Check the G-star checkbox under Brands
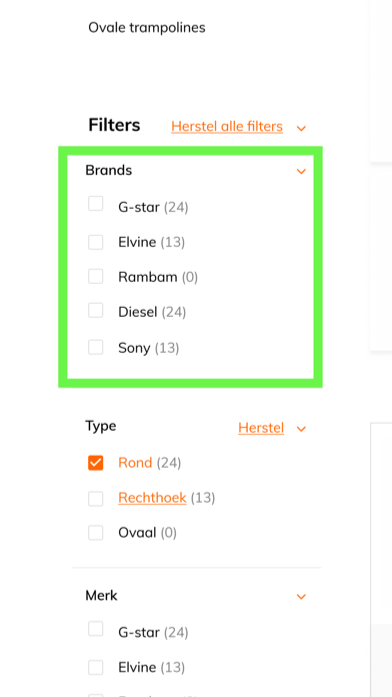Viewport: 392px width, 697px height. click(96, 204)
